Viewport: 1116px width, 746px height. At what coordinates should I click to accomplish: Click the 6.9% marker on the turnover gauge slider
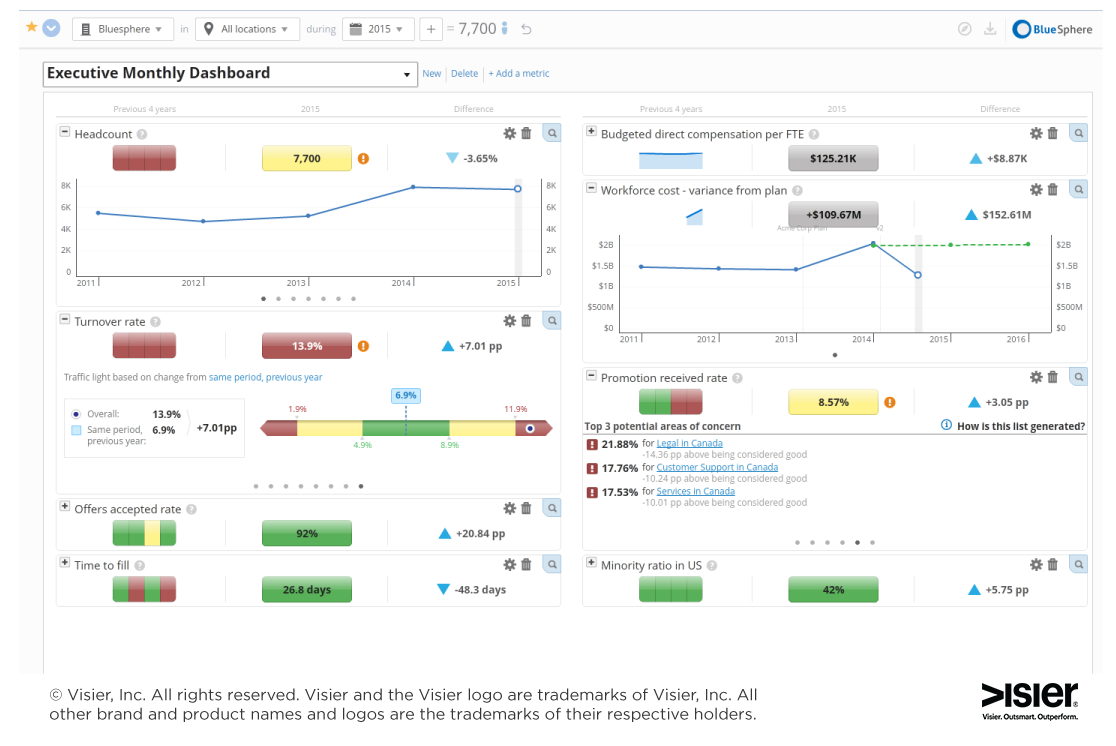(406, 395)
